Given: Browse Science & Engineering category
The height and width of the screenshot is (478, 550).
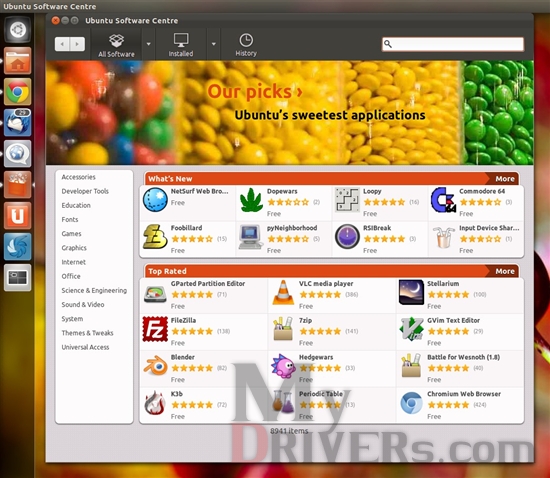Looking at the screenshot, I should (94, 290).
